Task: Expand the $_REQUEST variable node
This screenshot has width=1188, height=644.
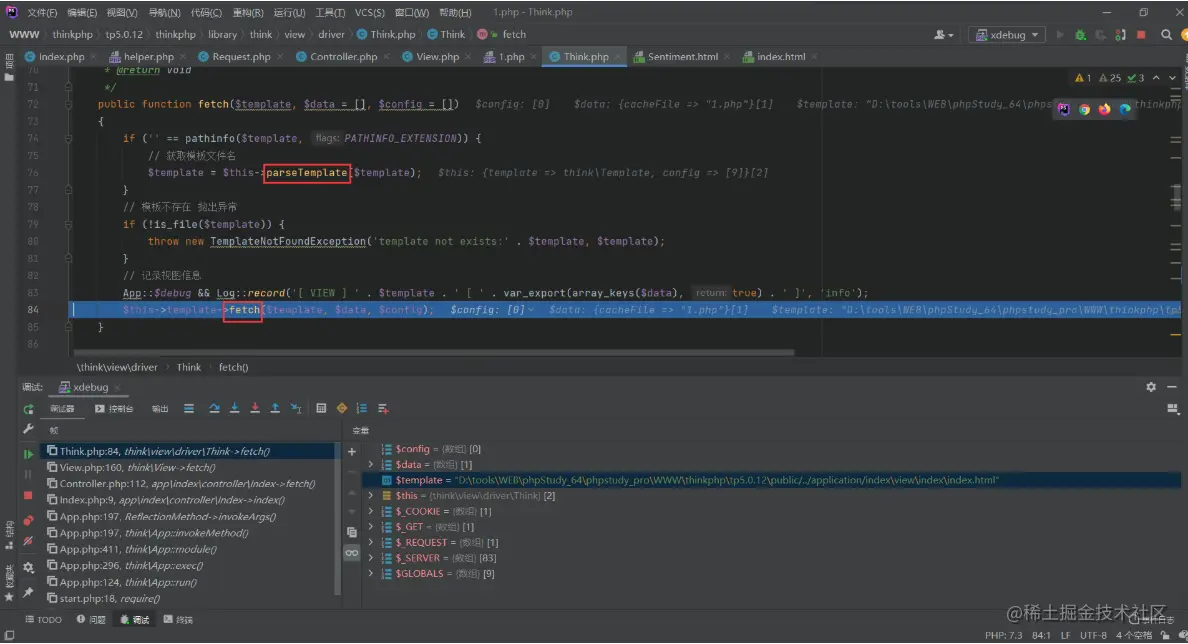Action: pos(370,542)
